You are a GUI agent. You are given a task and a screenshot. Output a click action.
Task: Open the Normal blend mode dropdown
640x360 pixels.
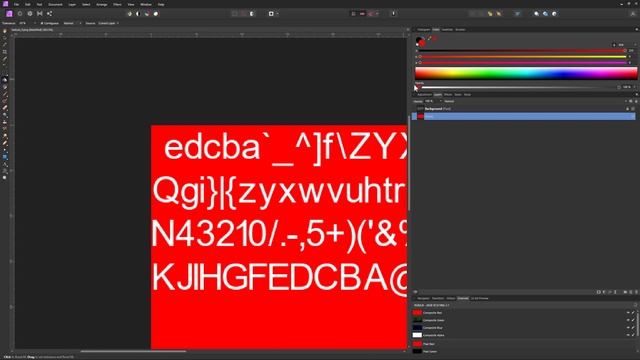[x=535, y=101]
